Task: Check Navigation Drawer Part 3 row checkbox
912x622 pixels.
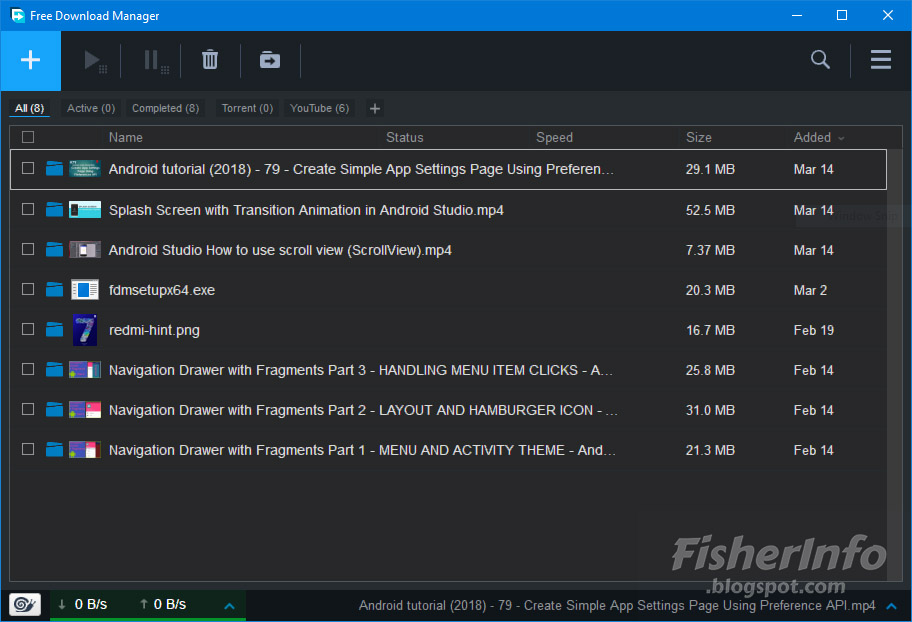Action: point(28,369)
